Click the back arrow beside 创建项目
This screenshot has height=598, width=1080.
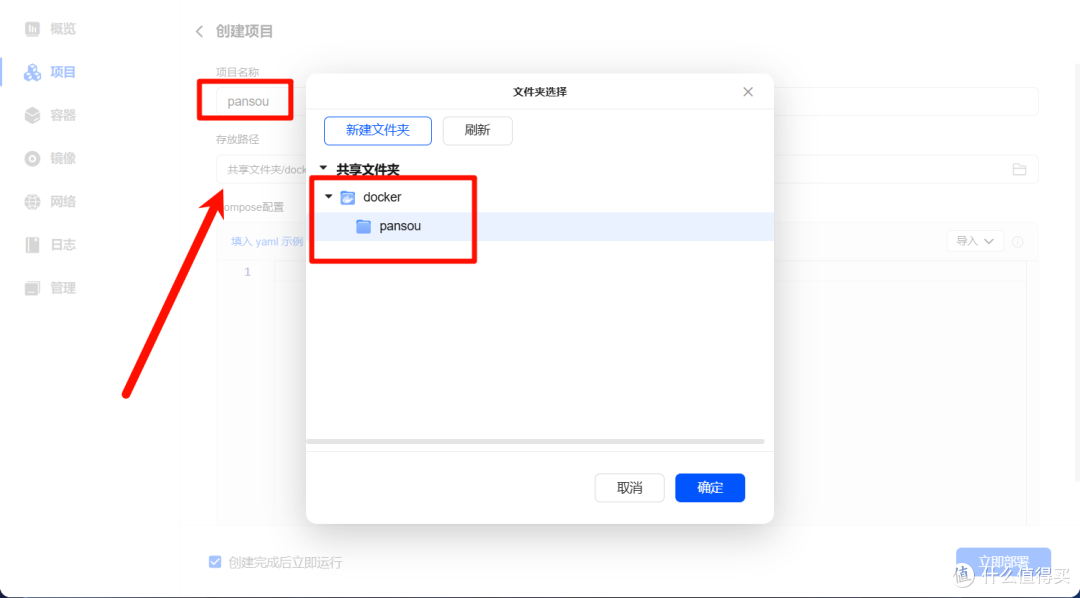point(199,32)
